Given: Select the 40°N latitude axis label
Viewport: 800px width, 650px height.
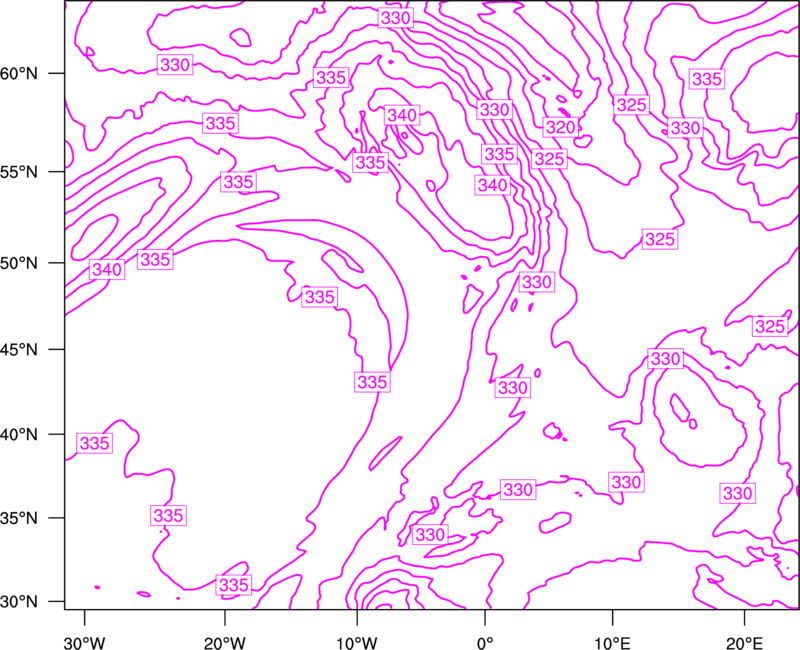Looking at the screenshot, I should point(19,435).
